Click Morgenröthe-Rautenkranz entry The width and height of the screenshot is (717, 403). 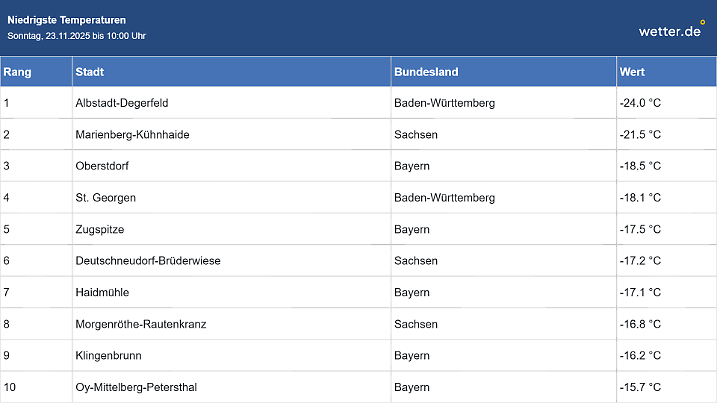141,324
